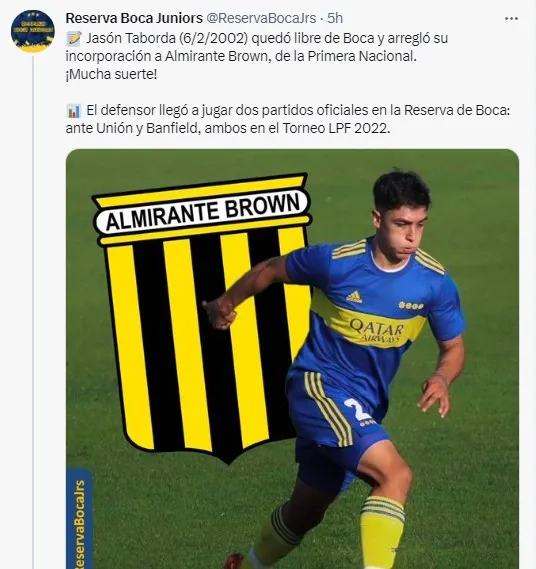Click the number 2 on the player's shorts
Screen dimensions: 536x569
coord(356,410)
